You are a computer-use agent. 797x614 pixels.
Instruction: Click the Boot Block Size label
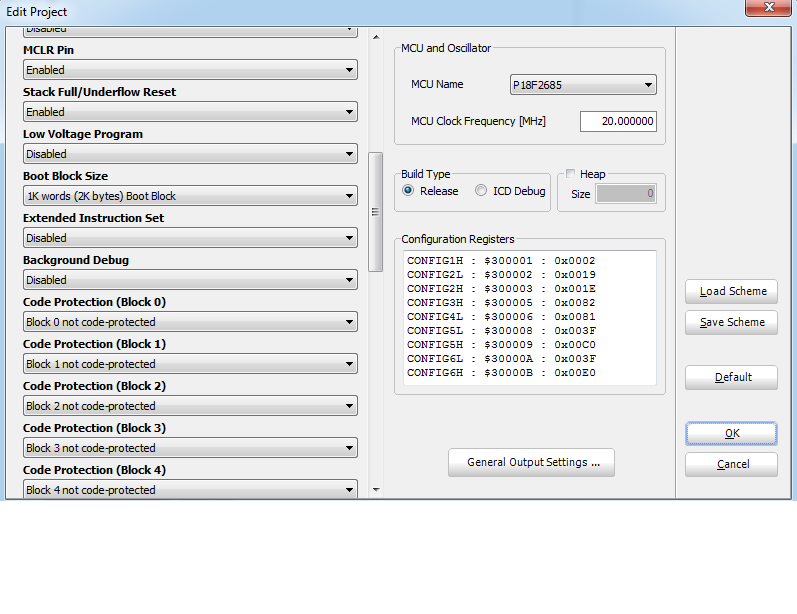coord(66,176)
